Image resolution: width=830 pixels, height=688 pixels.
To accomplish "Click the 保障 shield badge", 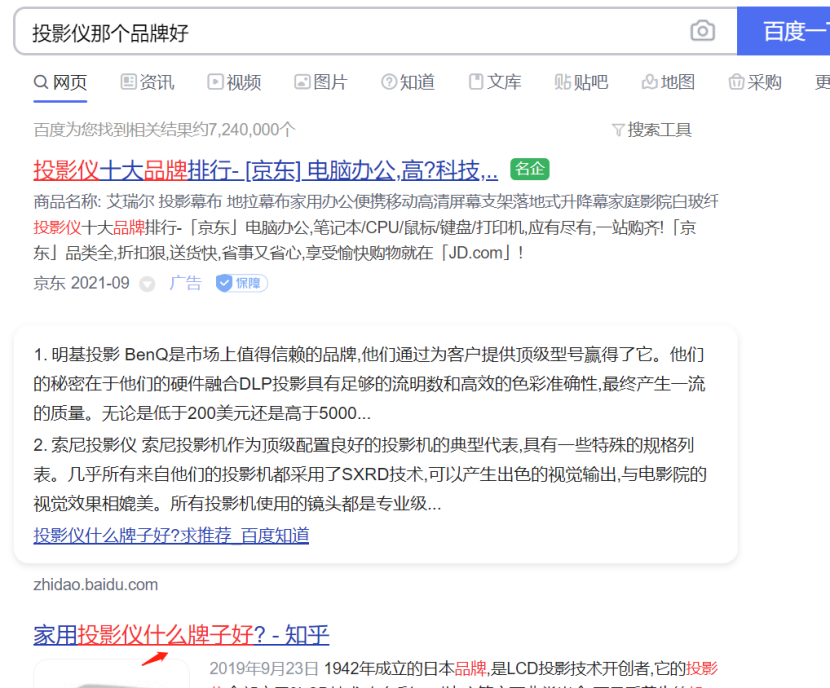I will click(x=241, y=283).
